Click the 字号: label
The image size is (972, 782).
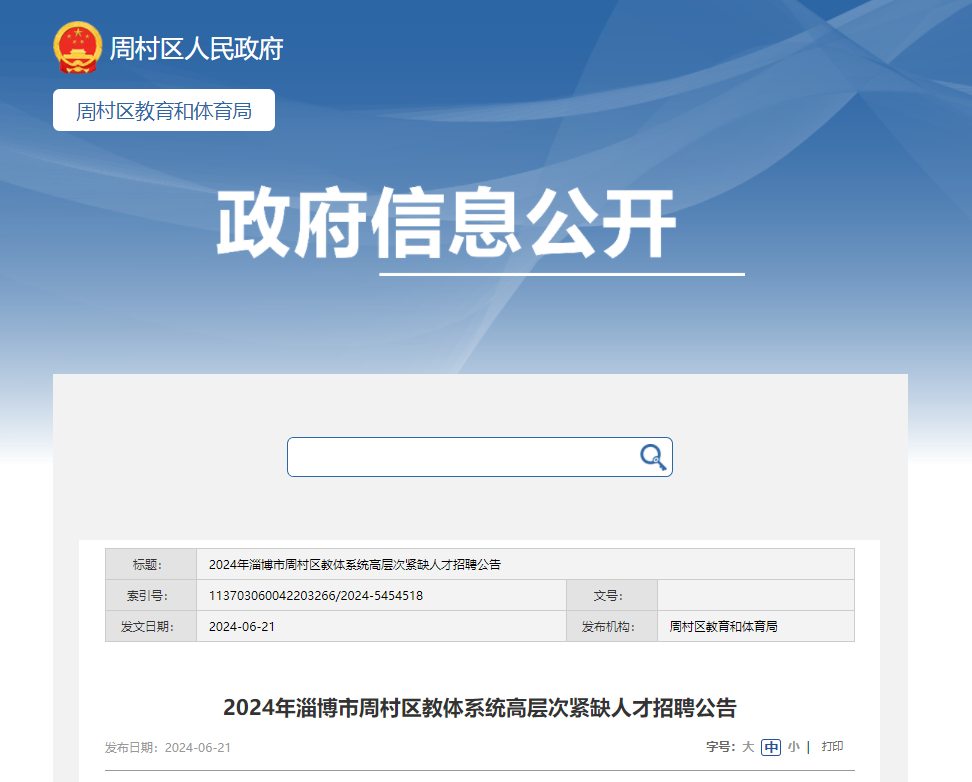[x=720, y=747]
